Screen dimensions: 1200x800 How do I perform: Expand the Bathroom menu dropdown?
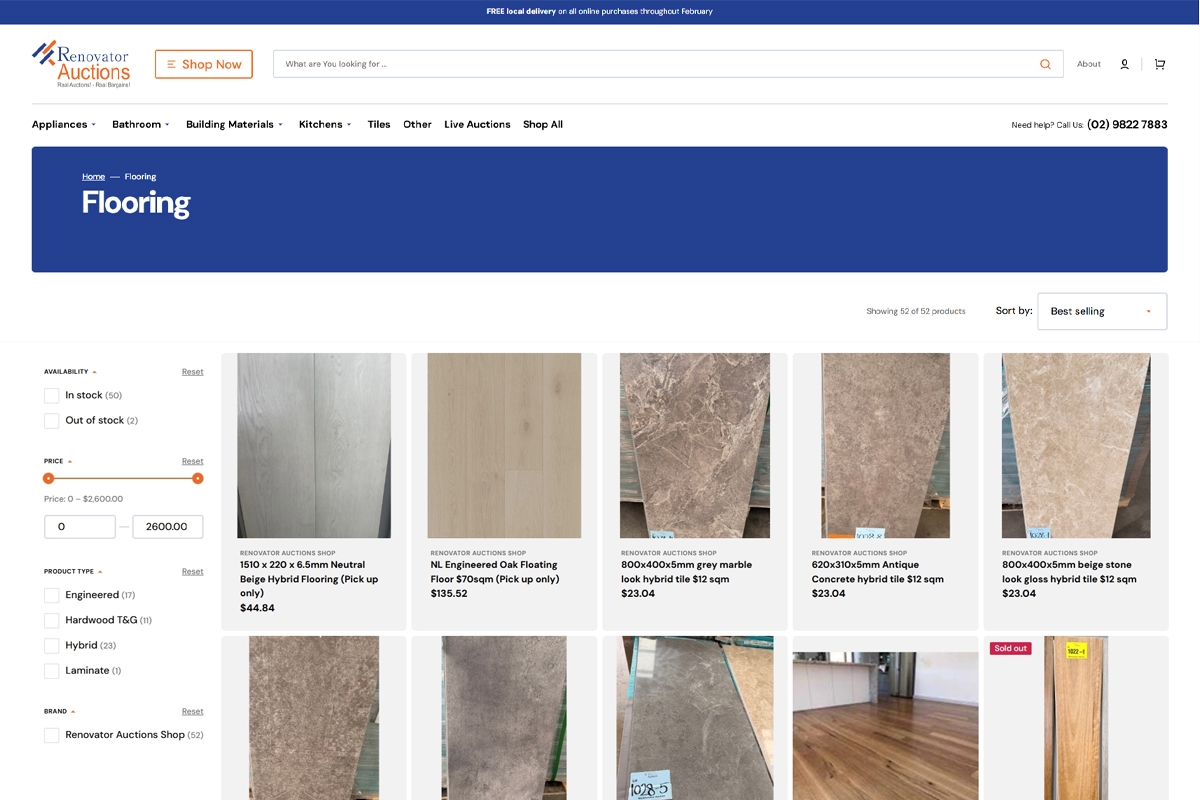141,124
